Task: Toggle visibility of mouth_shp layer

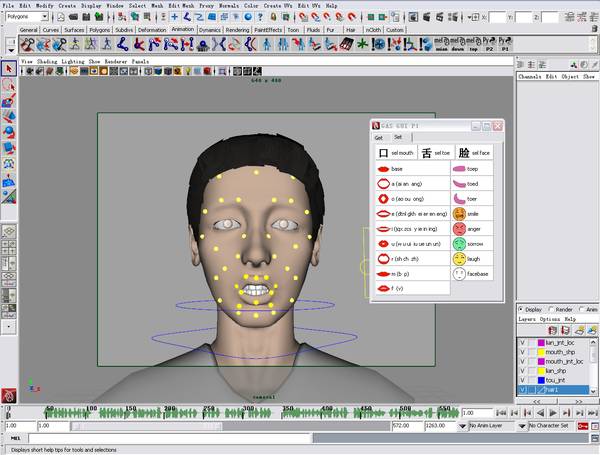Action: tap(522, 352)
